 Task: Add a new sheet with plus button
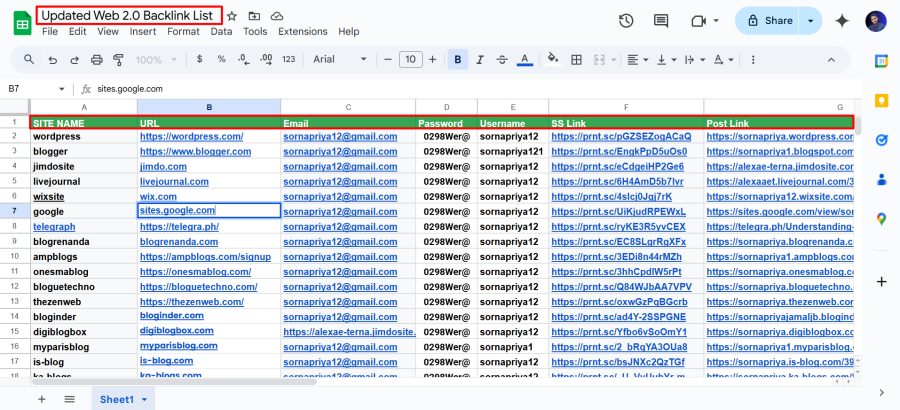(x=41, y=400)
